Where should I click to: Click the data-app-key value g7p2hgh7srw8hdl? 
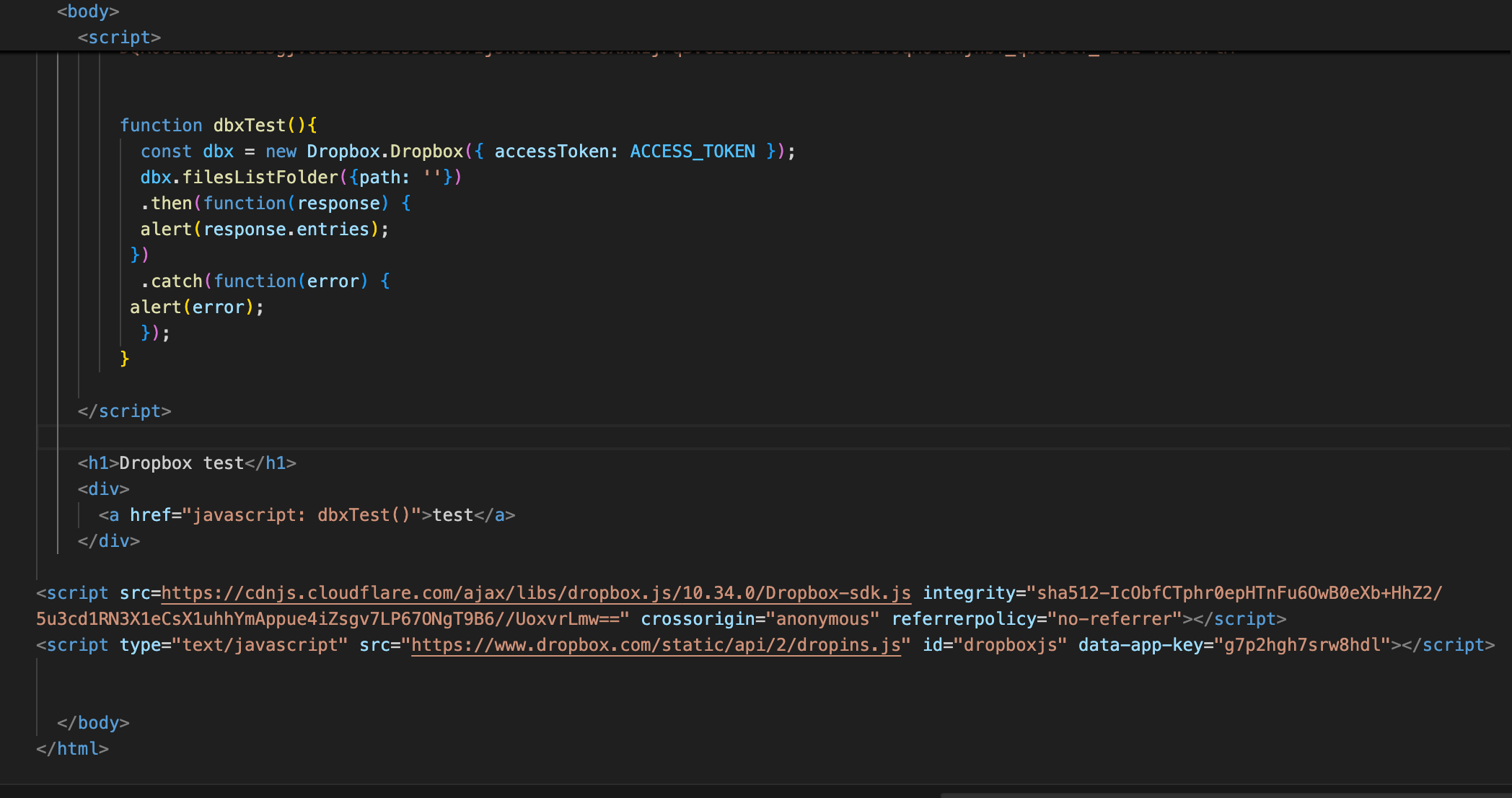pyautogui.click(x=1302, y=645)
